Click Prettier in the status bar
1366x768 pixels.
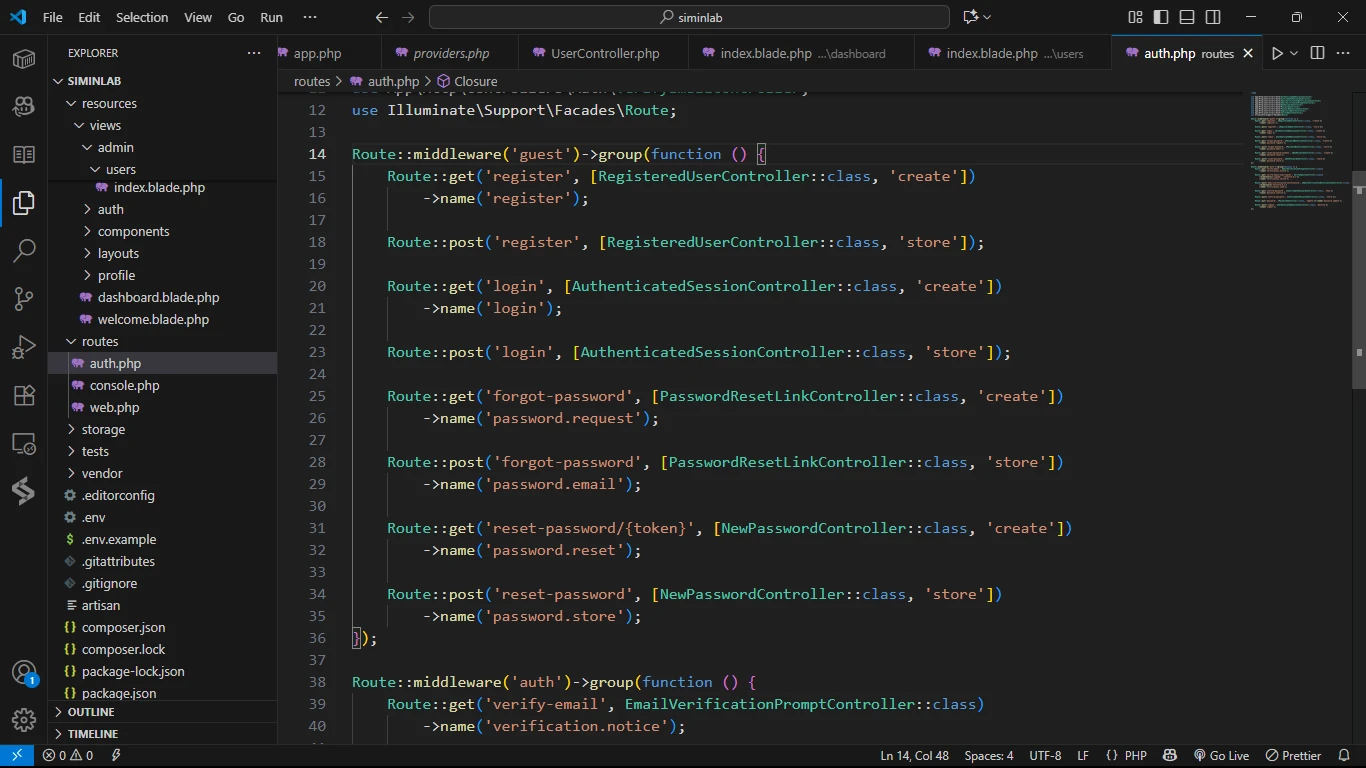[1293, 756]
